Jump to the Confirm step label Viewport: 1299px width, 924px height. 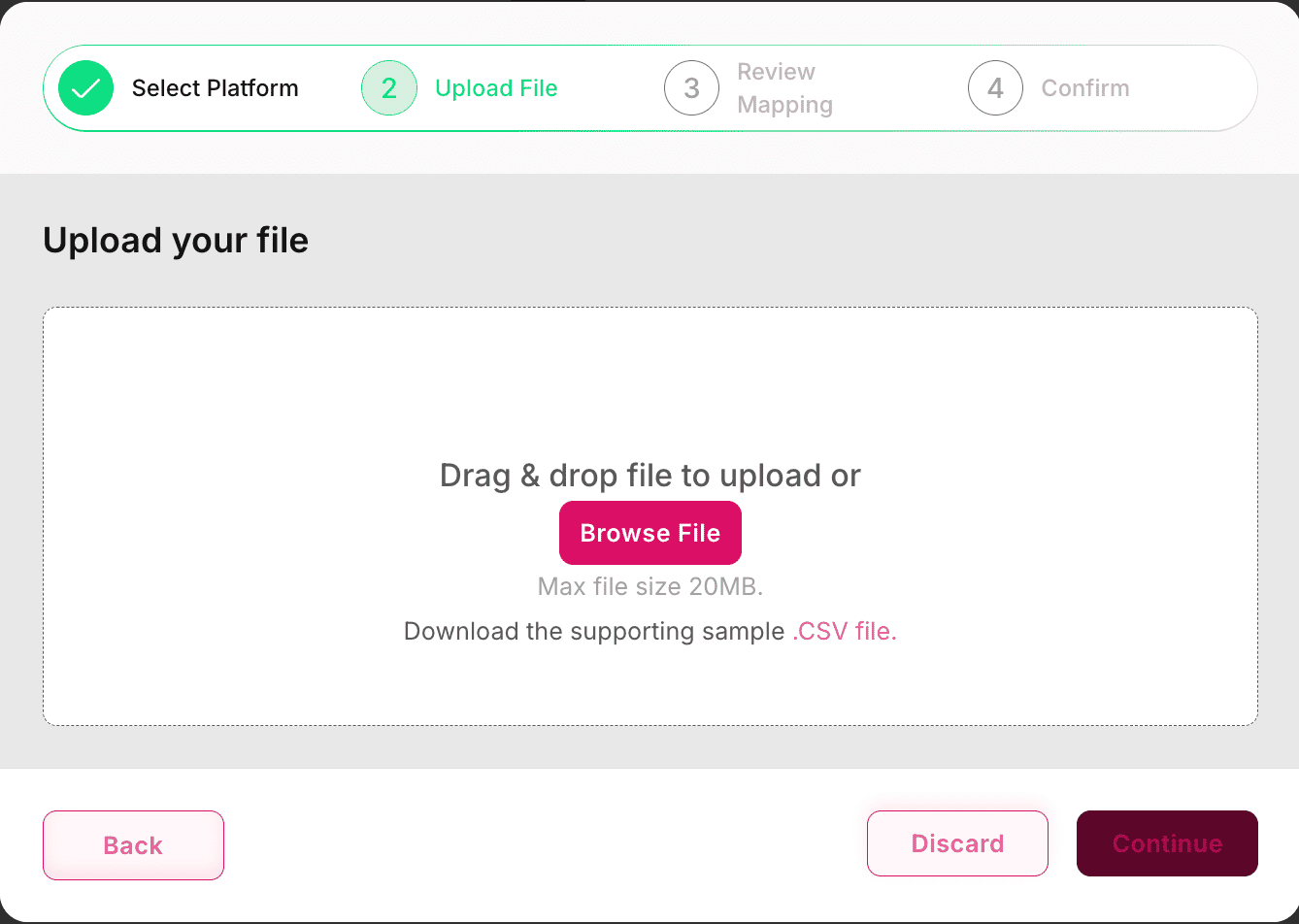pos(1084,88)
